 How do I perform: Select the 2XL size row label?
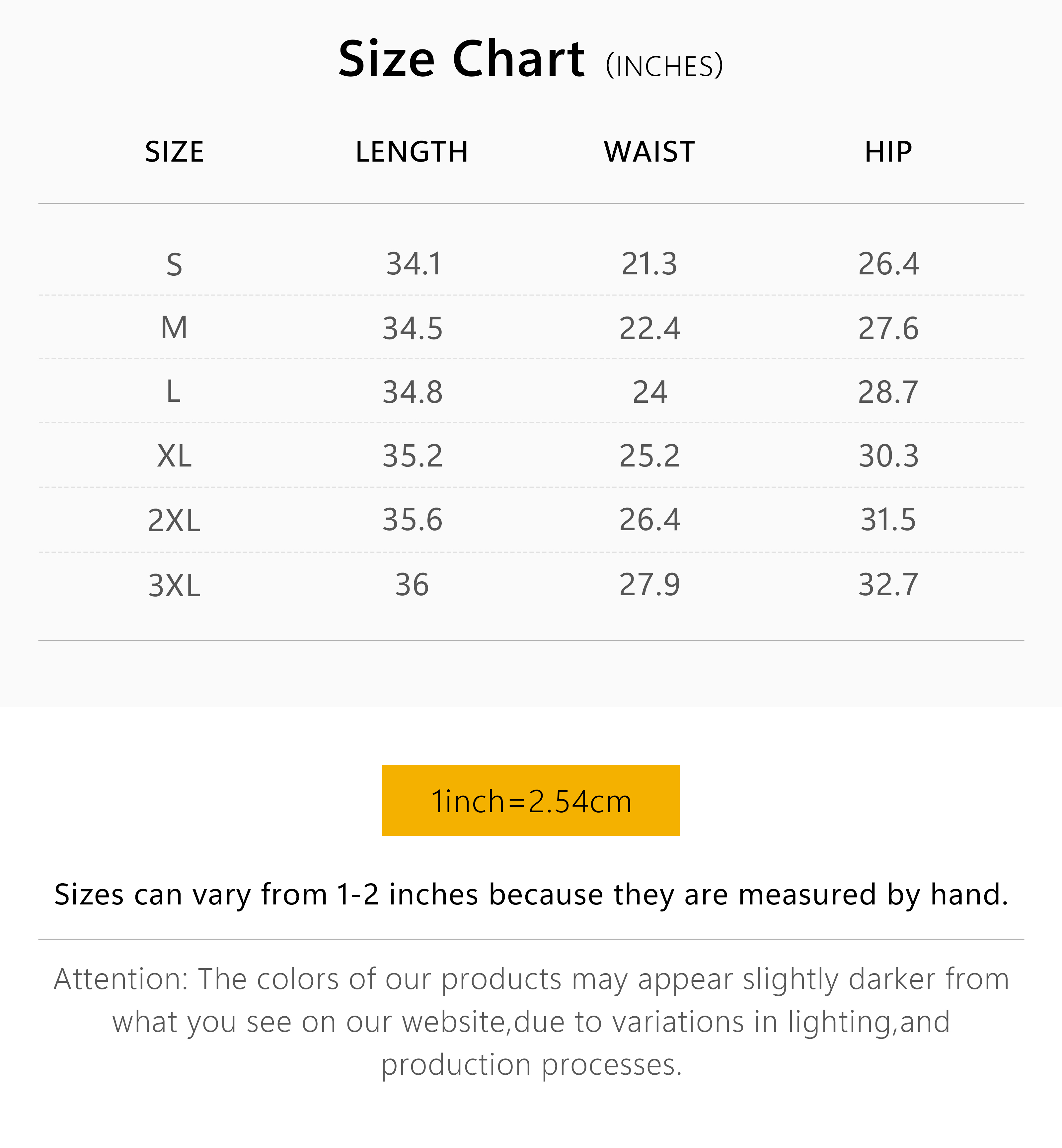(174, 521)
